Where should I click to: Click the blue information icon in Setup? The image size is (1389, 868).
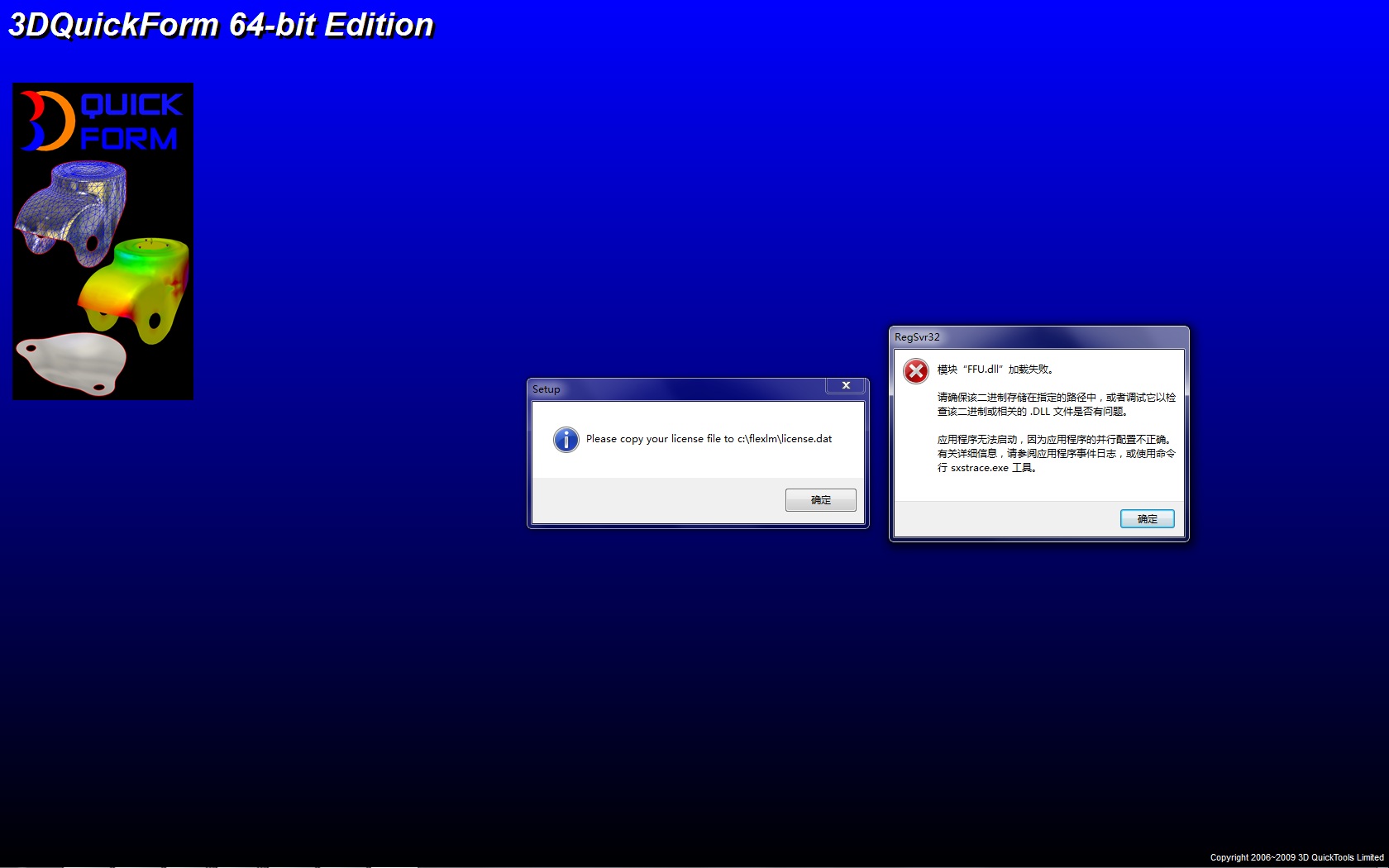pyautogui.click(x=566, y=439)
